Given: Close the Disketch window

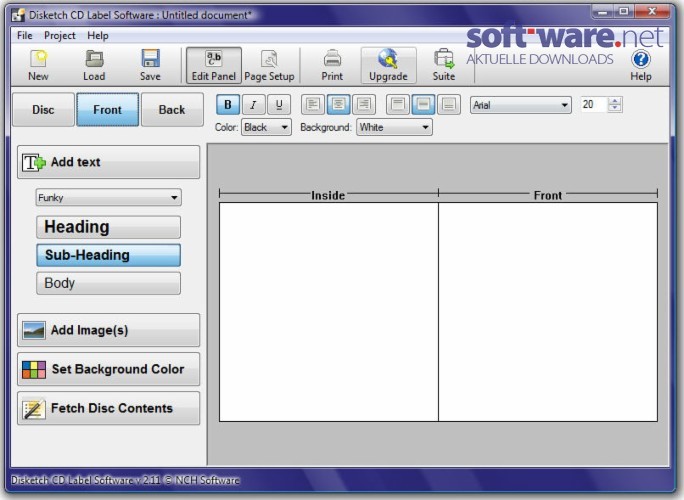Looking at the screenshot, I should click(x=652, y=11).
